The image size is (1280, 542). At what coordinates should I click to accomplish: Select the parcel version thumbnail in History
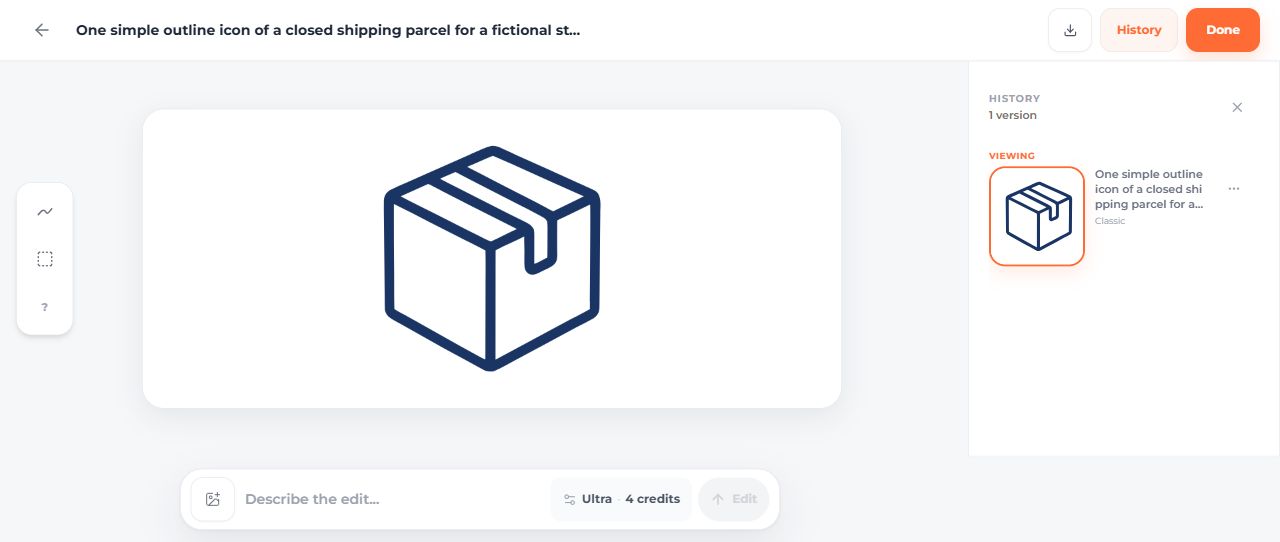click(x=1037, y=216)
